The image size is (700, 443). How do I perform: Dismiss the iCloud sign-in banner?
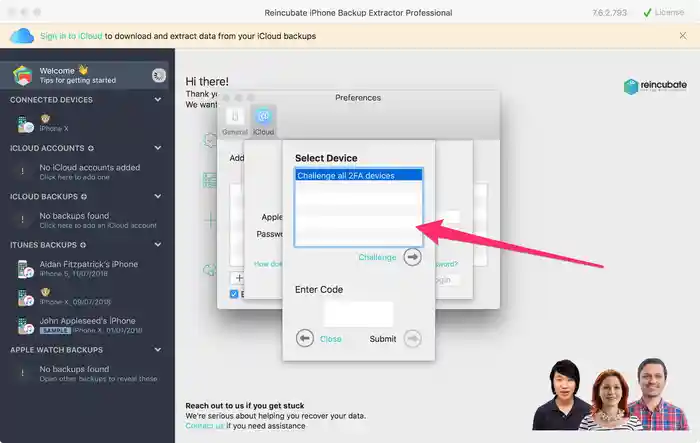[683, 36]
